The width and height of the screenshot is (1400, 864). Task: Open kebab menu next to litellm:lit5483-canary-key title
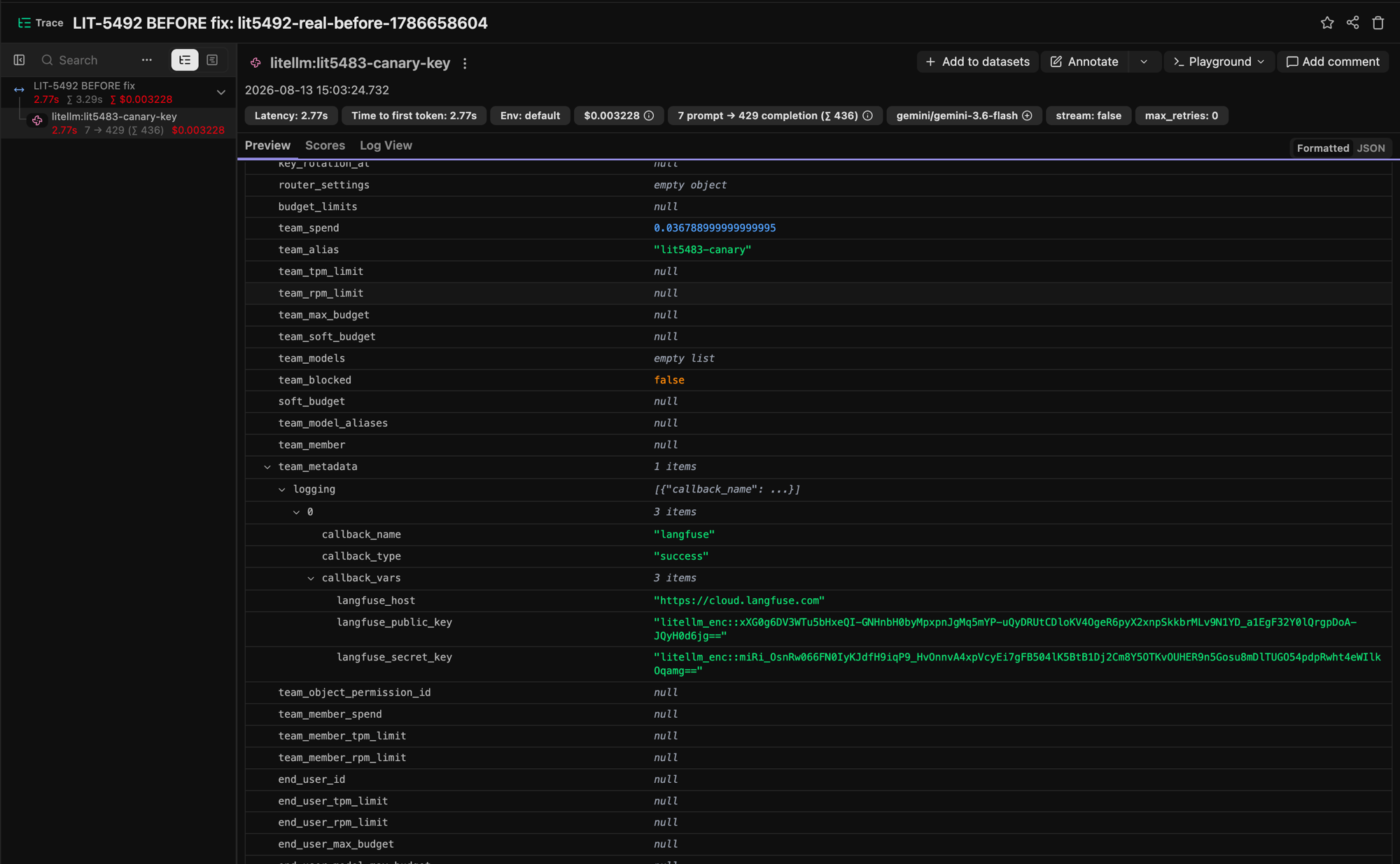coord(465,63)
